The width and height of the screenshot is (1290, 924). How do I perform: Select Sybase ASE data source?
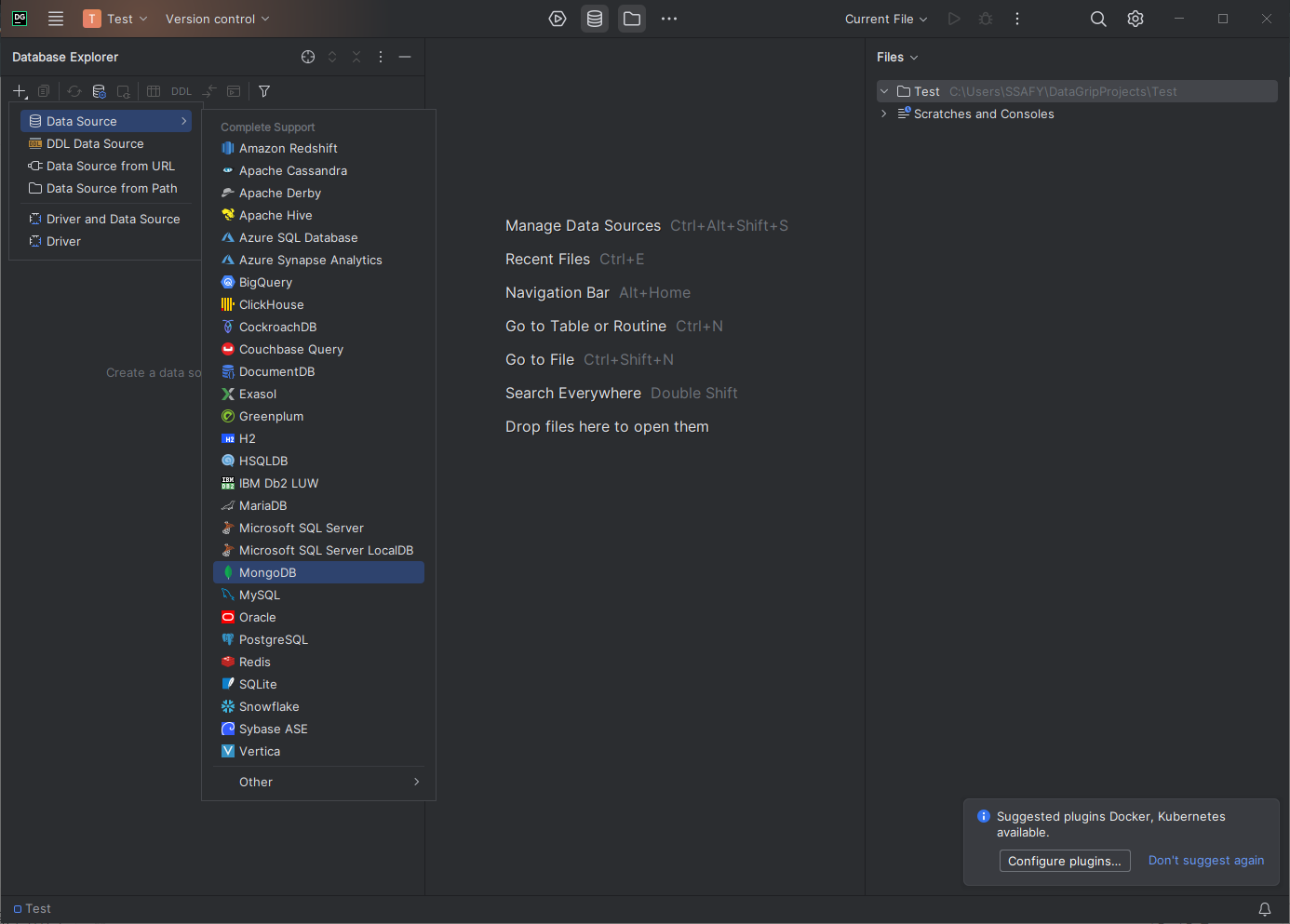[318, 729]
